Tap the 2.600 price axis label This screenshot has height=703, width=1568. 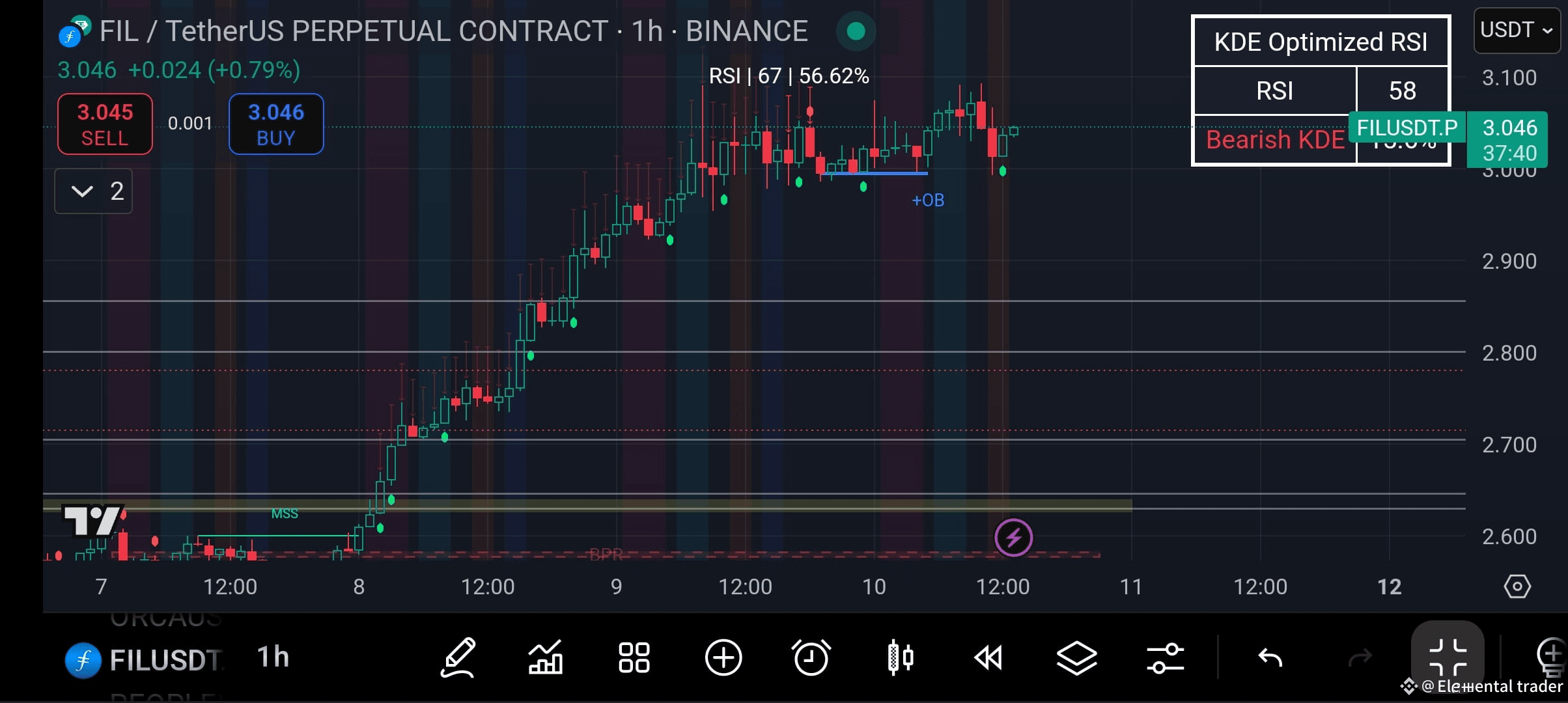point(1509,536)
